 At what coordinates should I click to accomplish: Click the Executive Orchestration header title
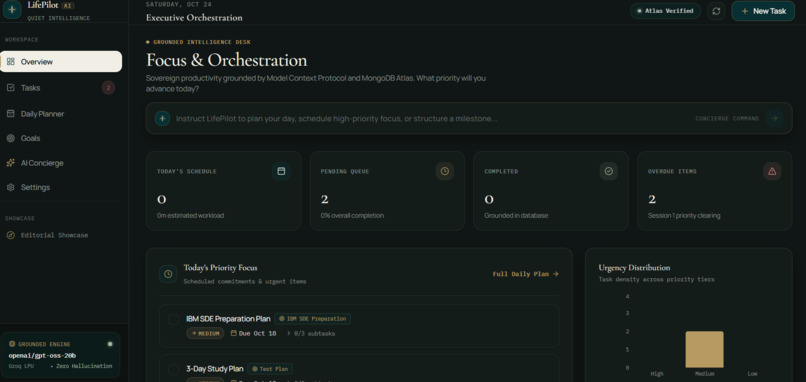tap(194, 17)
